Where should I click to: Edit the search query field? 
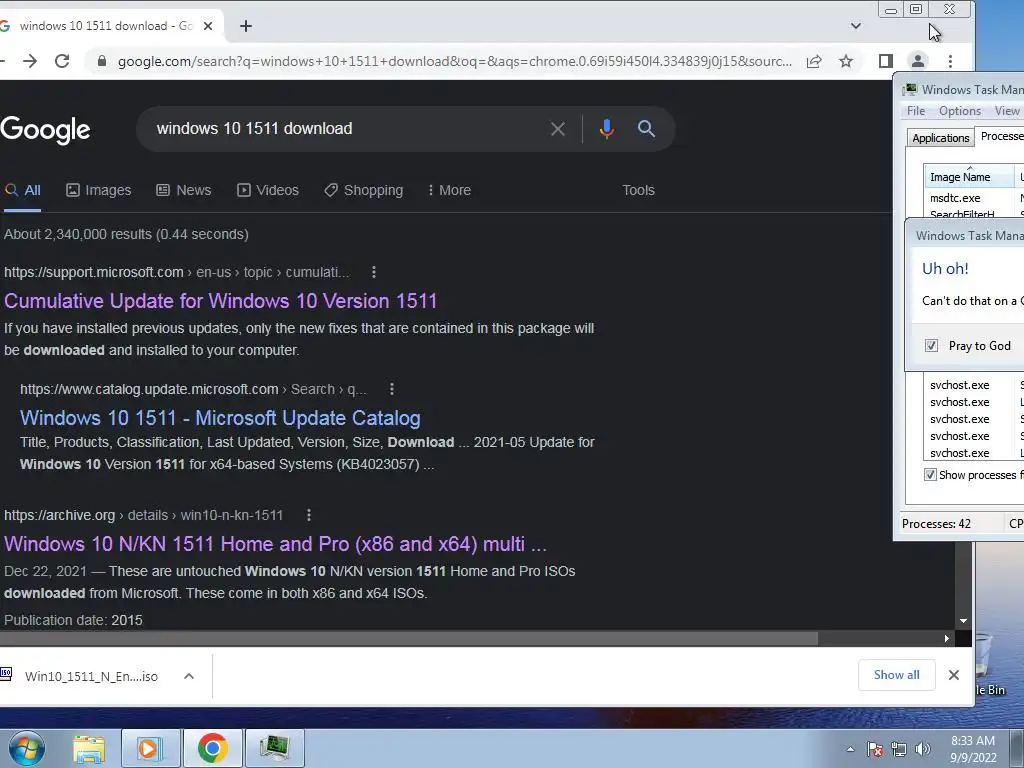click(x=346, y=129)
